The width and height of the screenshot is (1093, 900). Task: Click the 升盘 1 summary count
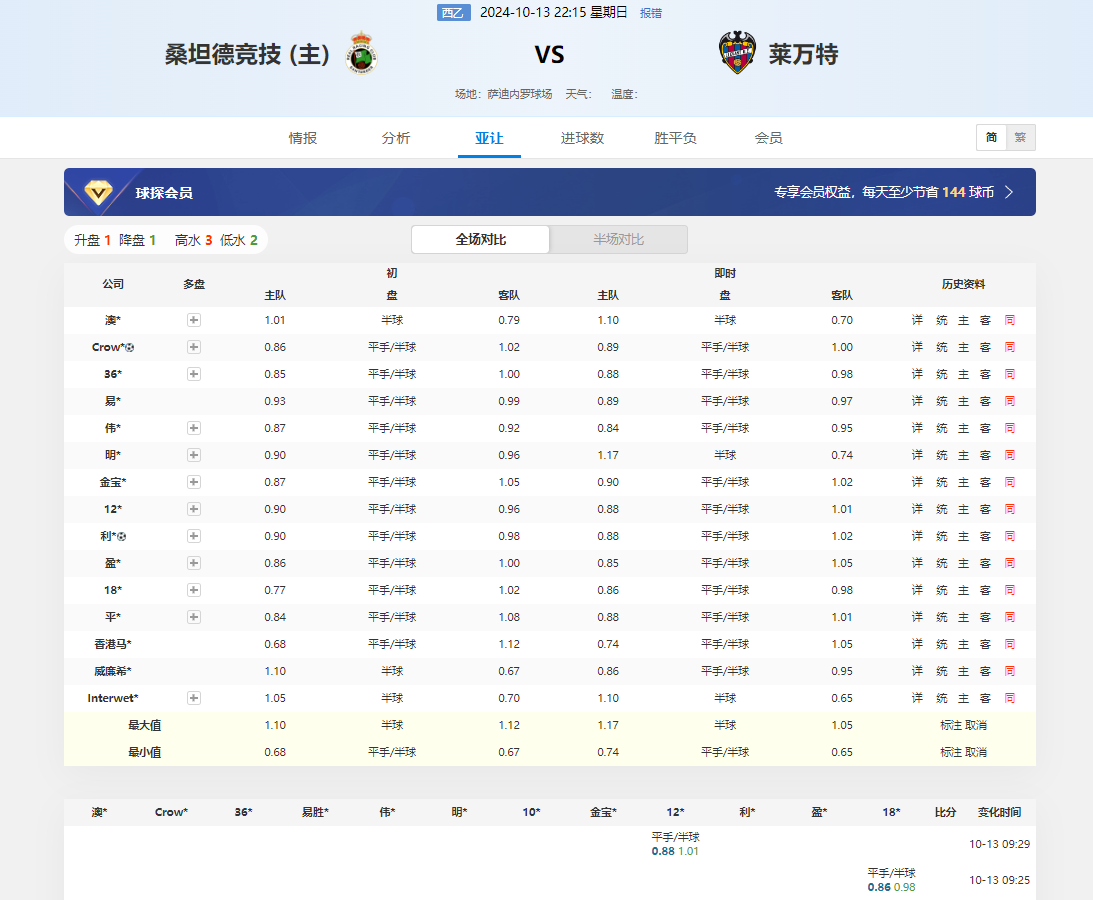[93, 240]
